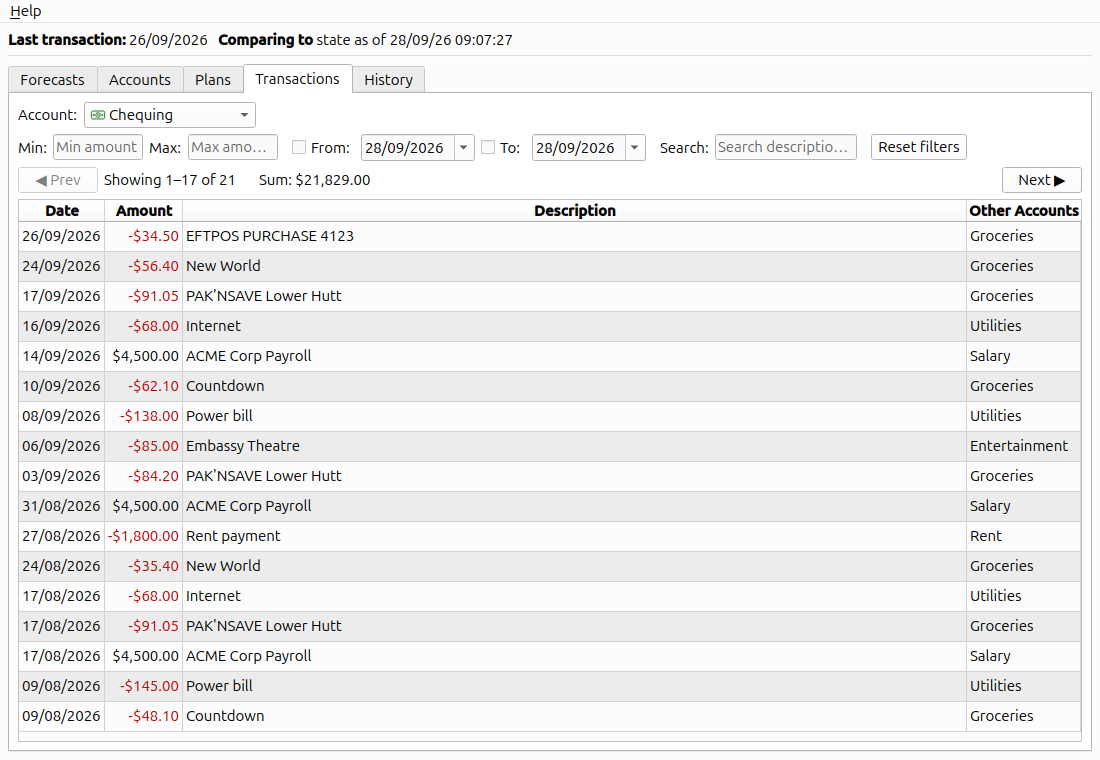Click the Countdown row dated 10/09/2026
The height and width of the screenshot is (760, 1100).
pos(549,387)
